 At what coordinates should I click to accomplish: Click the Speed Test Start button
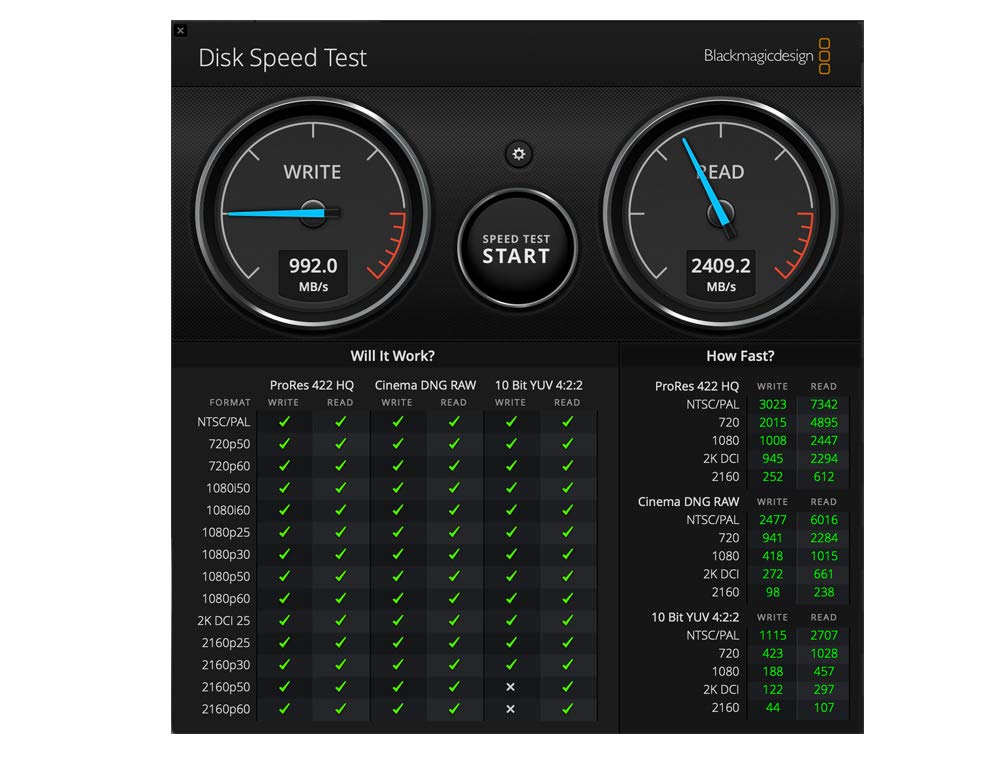[x=517, y=249]
